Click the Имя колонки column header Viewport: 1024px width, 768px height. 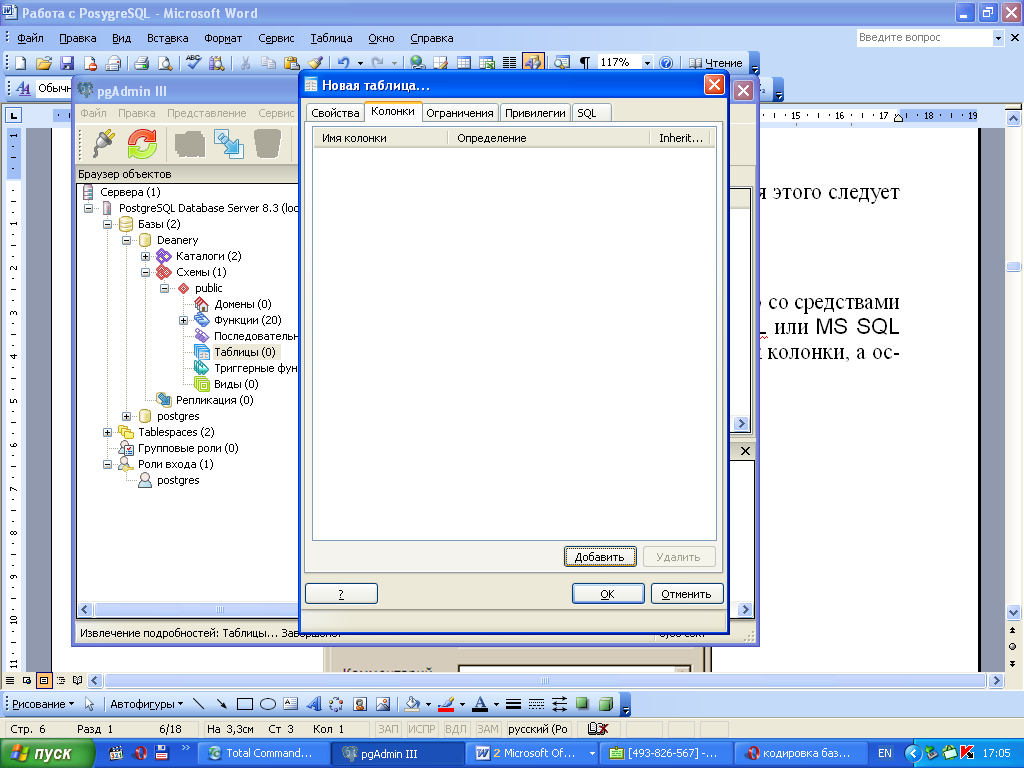pos(380,138)
